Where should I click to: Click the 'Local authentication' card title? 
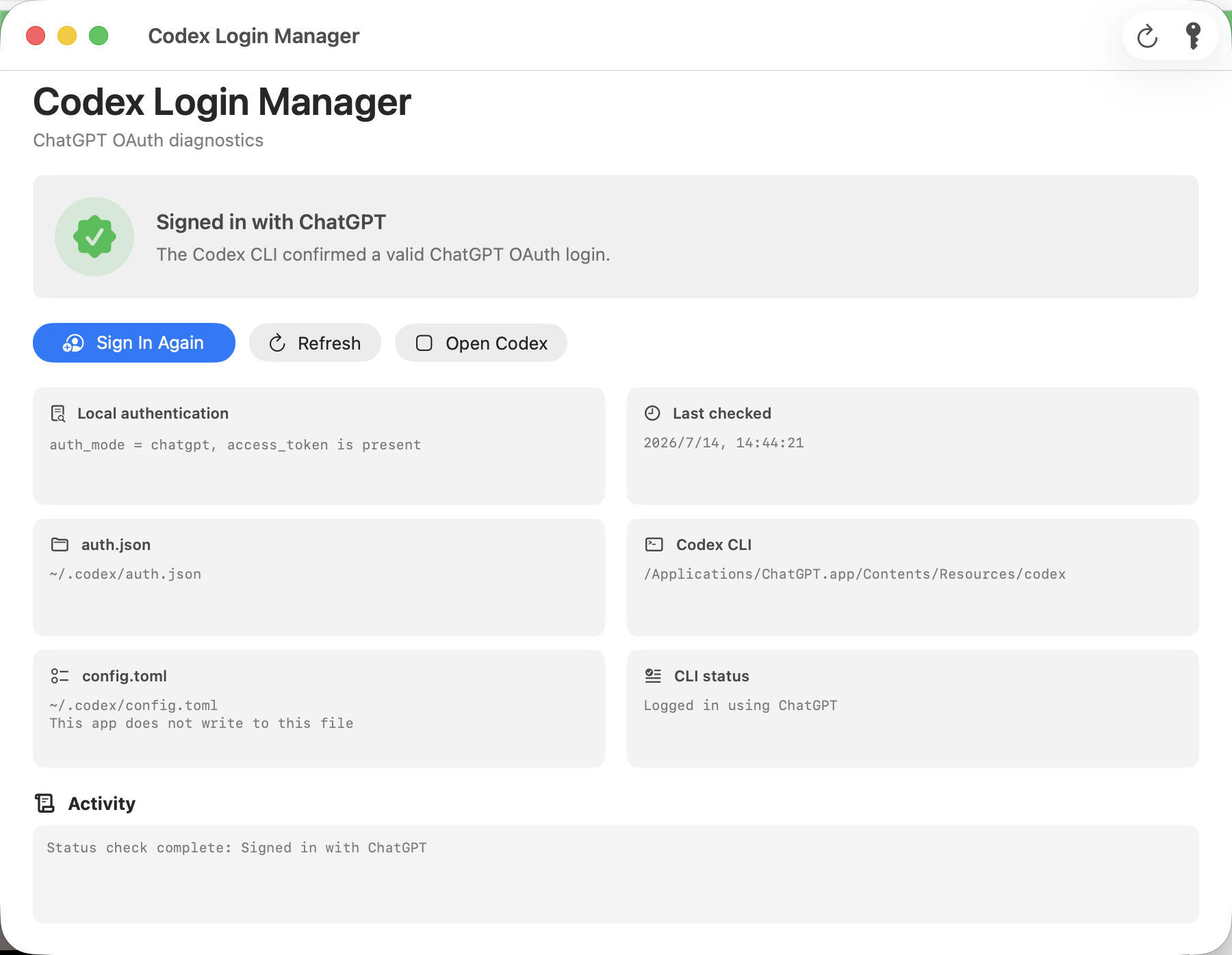pyautogui.click(x=153, y=413)
